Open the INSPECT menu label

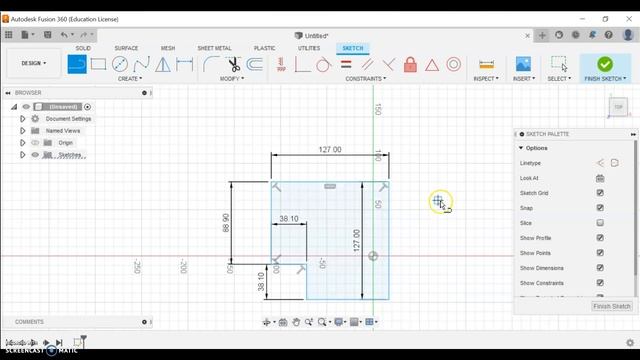[486, 78]
